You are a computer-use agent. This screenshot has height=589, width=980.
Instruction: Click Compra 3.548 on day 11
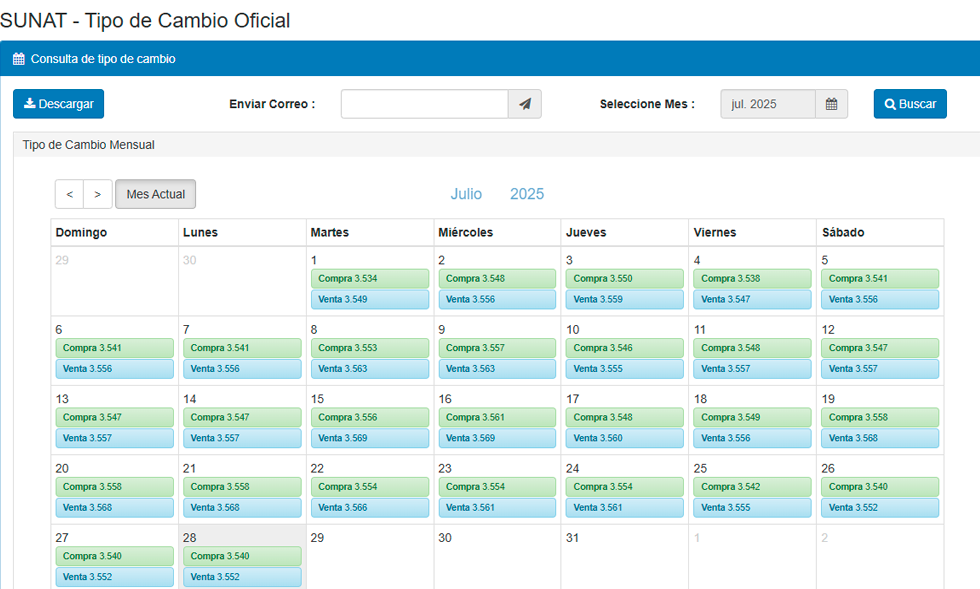click(x=752, y=348)
